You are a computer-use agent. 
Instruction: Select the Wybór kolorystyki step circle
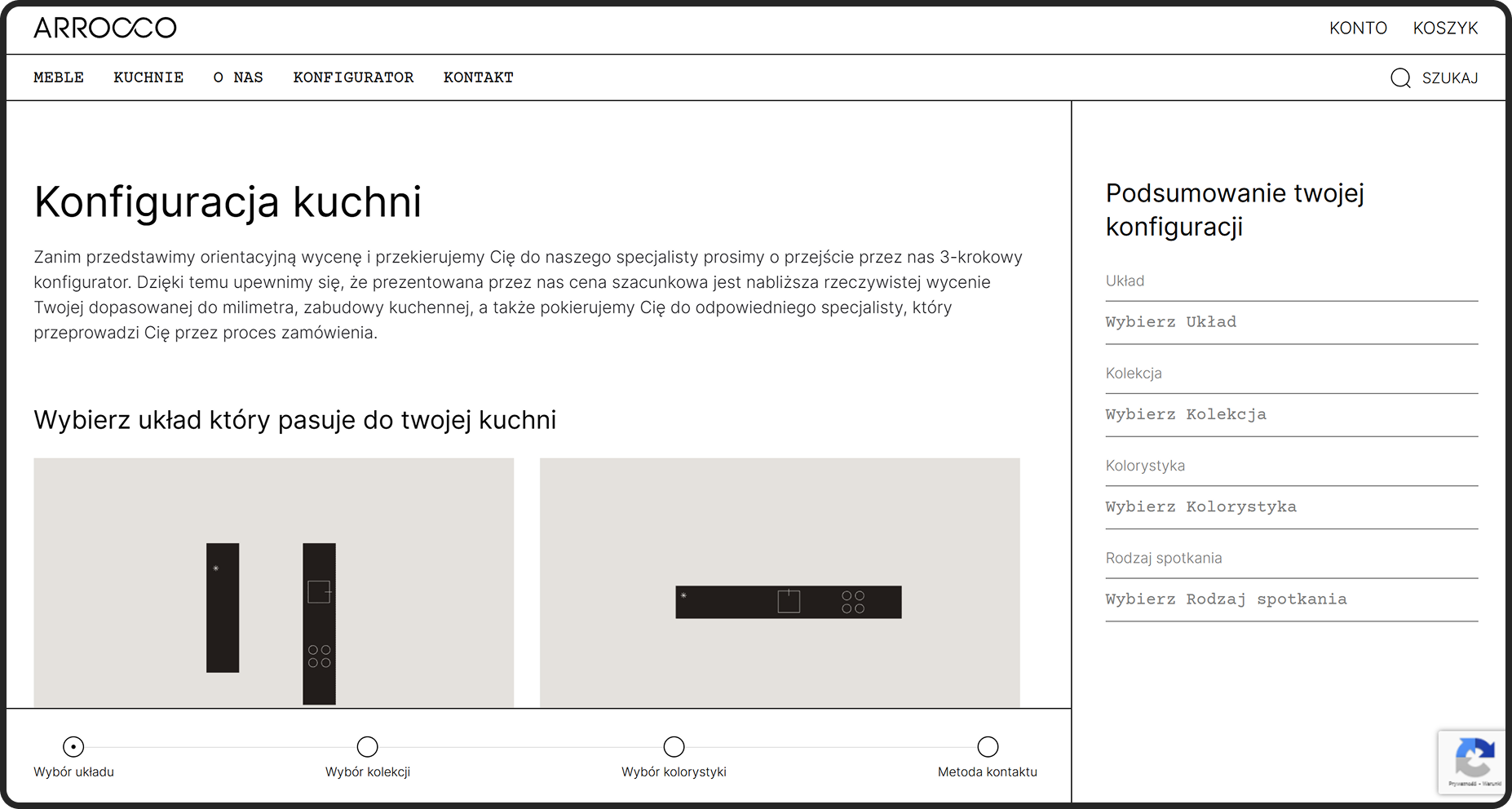point(674,746)
